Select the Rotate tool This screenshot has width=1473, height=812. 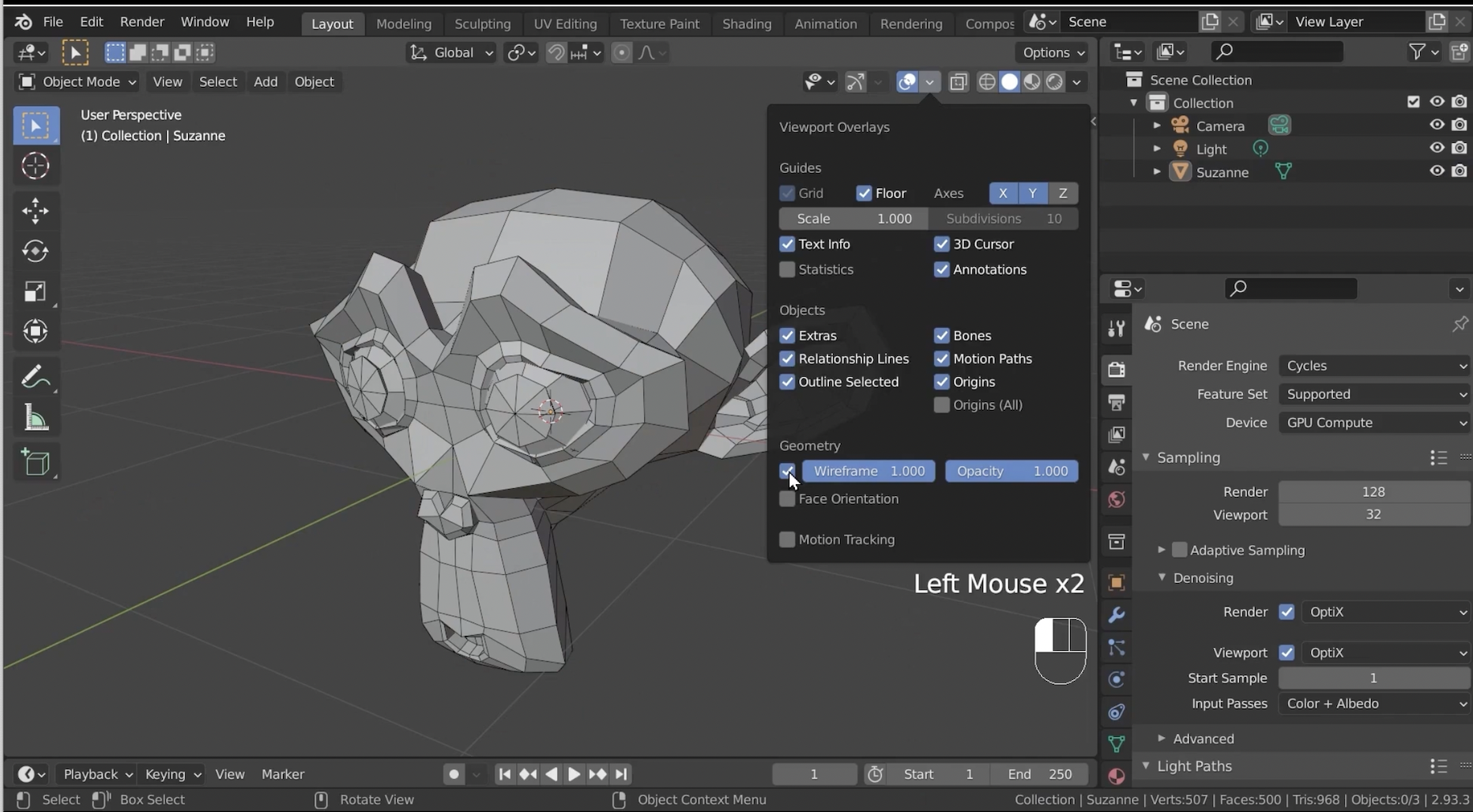pyautogui.click(x=36, y=251)
